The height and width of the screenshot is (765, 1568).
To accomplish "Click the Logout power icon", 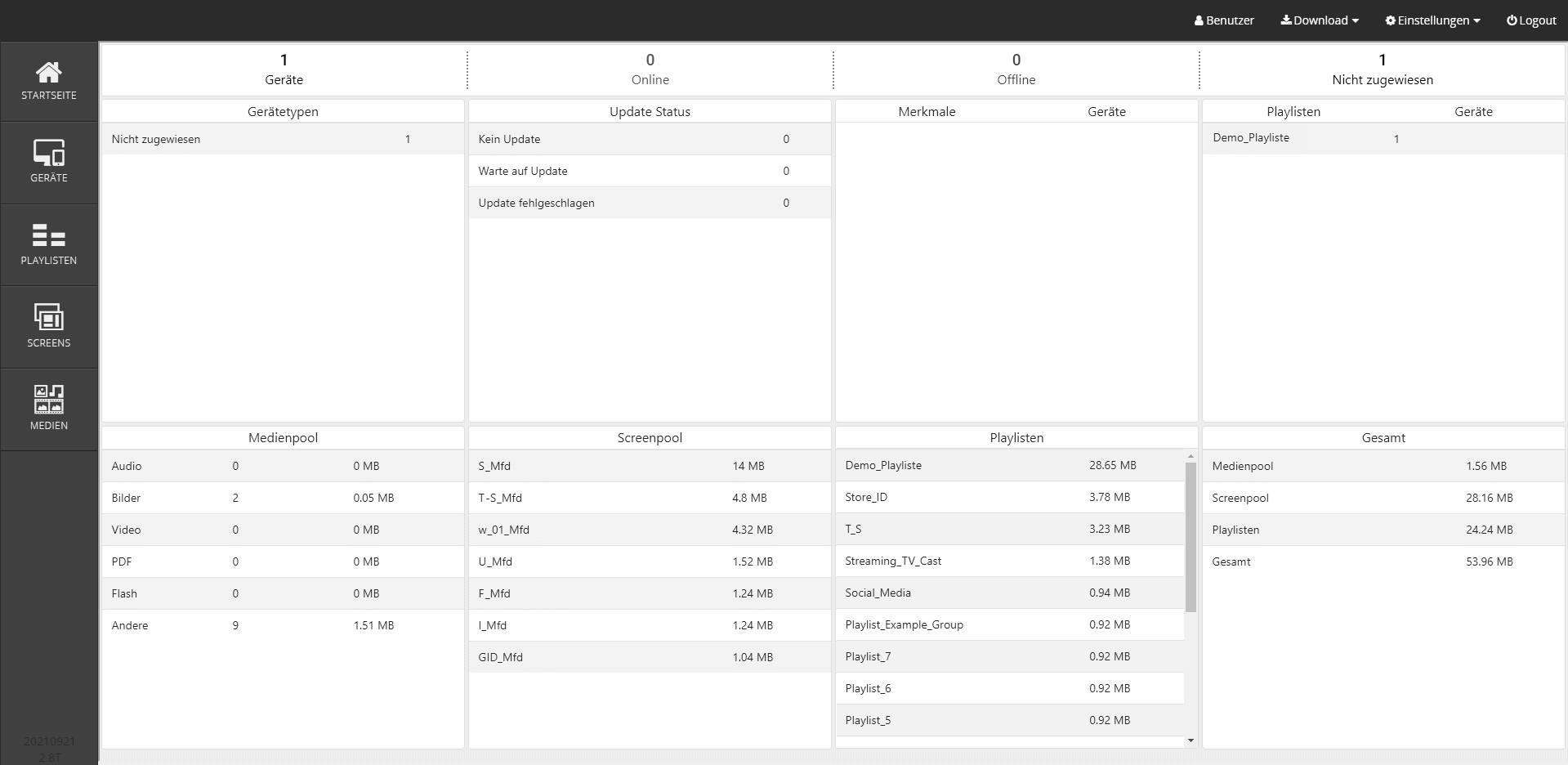I will click(x=1512, y=20).
